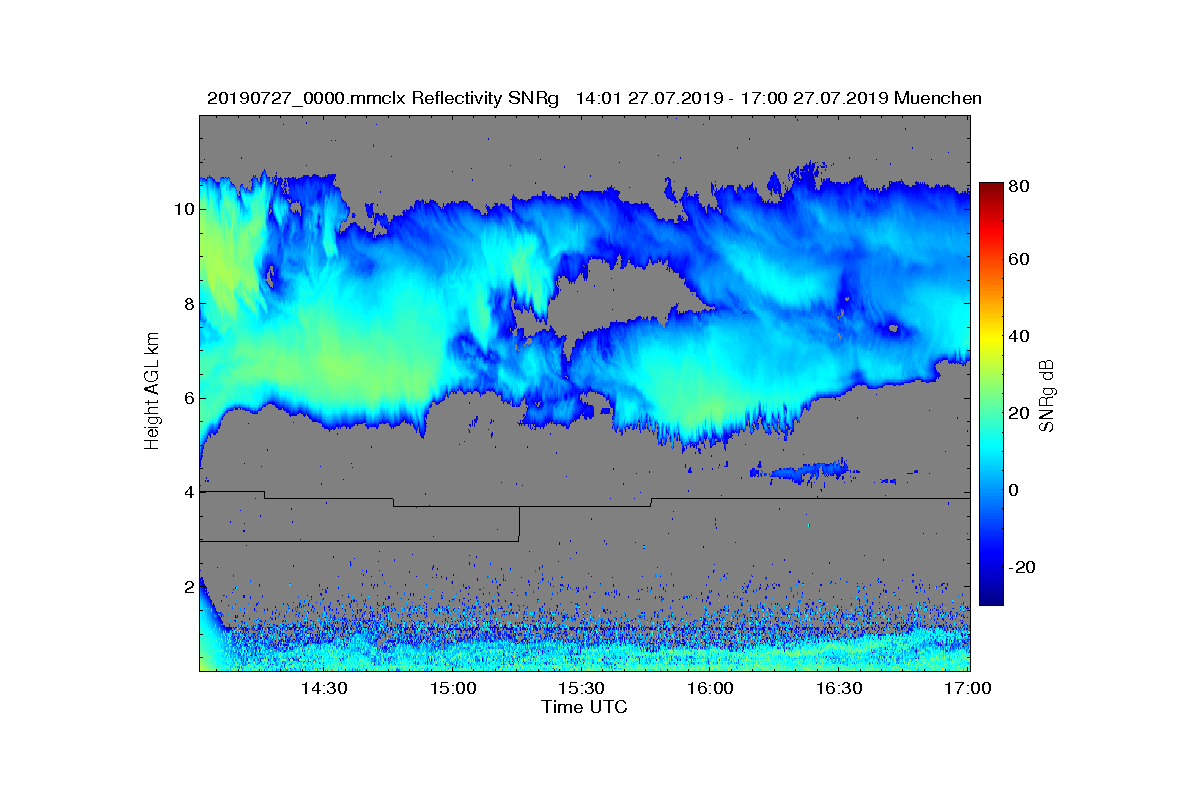Click the colorbar tick label -20
Image resolution: width=1200 pixels, height=800 pixels.
click(x=1024, y=567)
